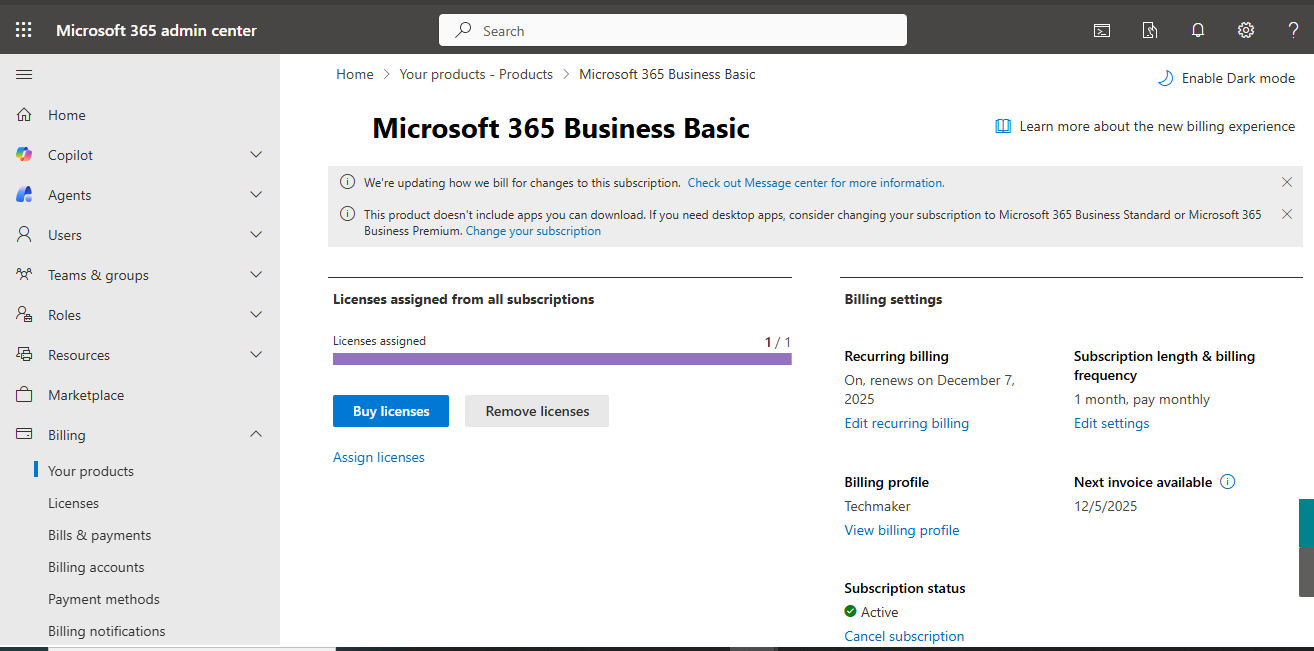Viewport: 1314px width, 651px height.
Task: Click the Cancel subscription link
Action: click(904, 636)
